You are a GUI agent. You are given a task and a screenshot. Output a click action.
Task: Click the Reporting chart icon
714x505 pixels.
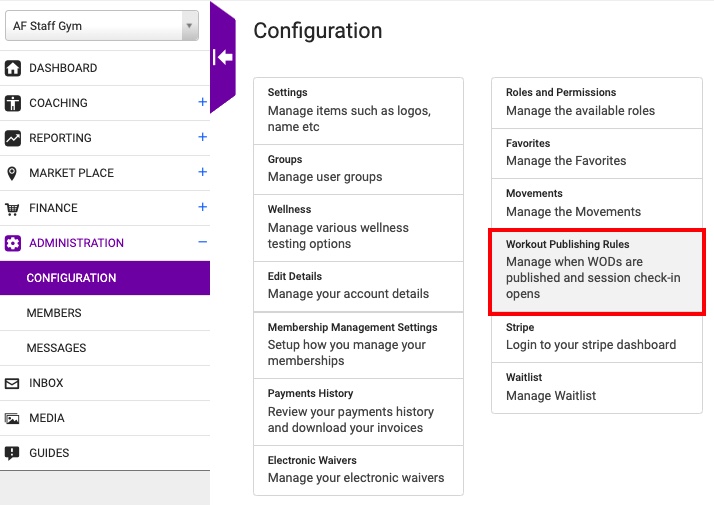tap(13, 138)
